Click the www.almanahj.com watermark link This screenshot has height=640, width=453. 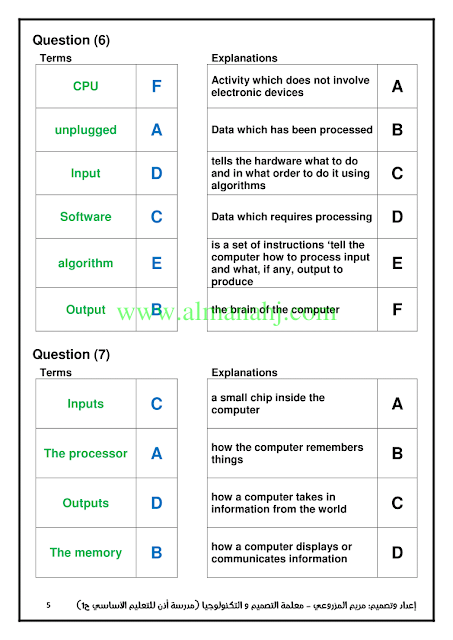tap(227, 312)
